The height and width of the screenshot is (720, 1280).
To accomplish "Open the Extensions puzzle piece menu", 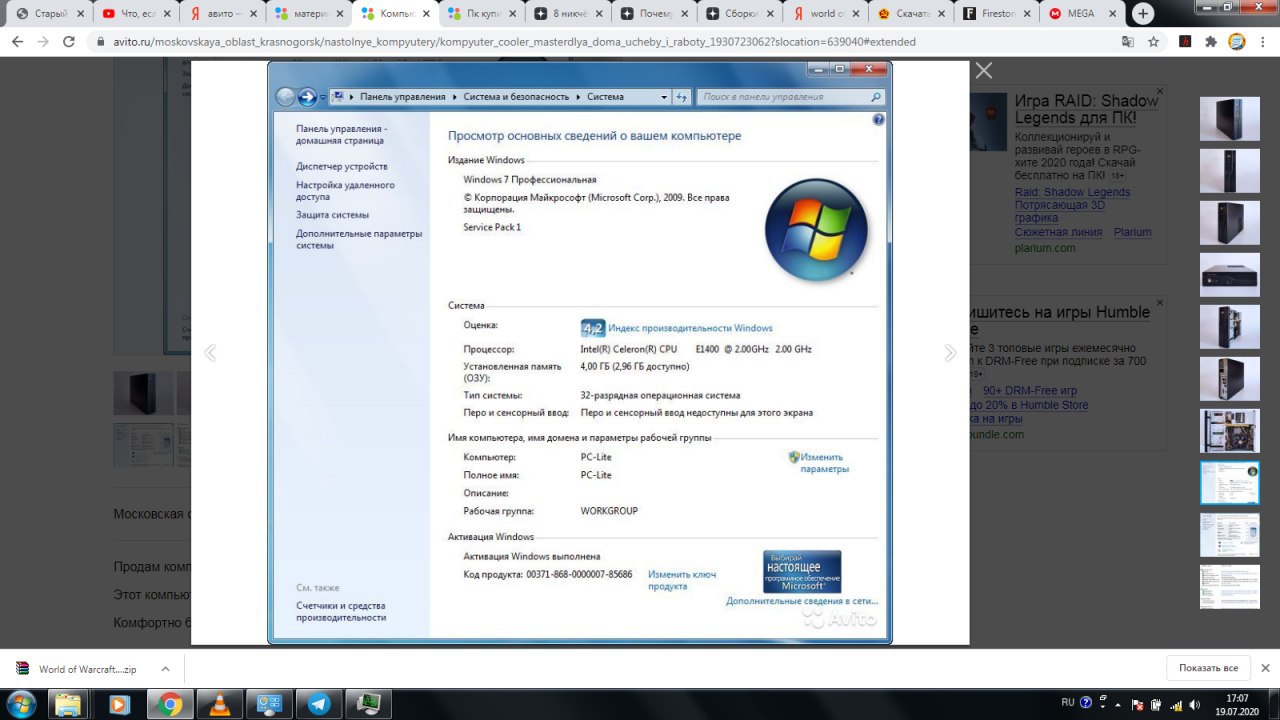I will pos(1211,42).
